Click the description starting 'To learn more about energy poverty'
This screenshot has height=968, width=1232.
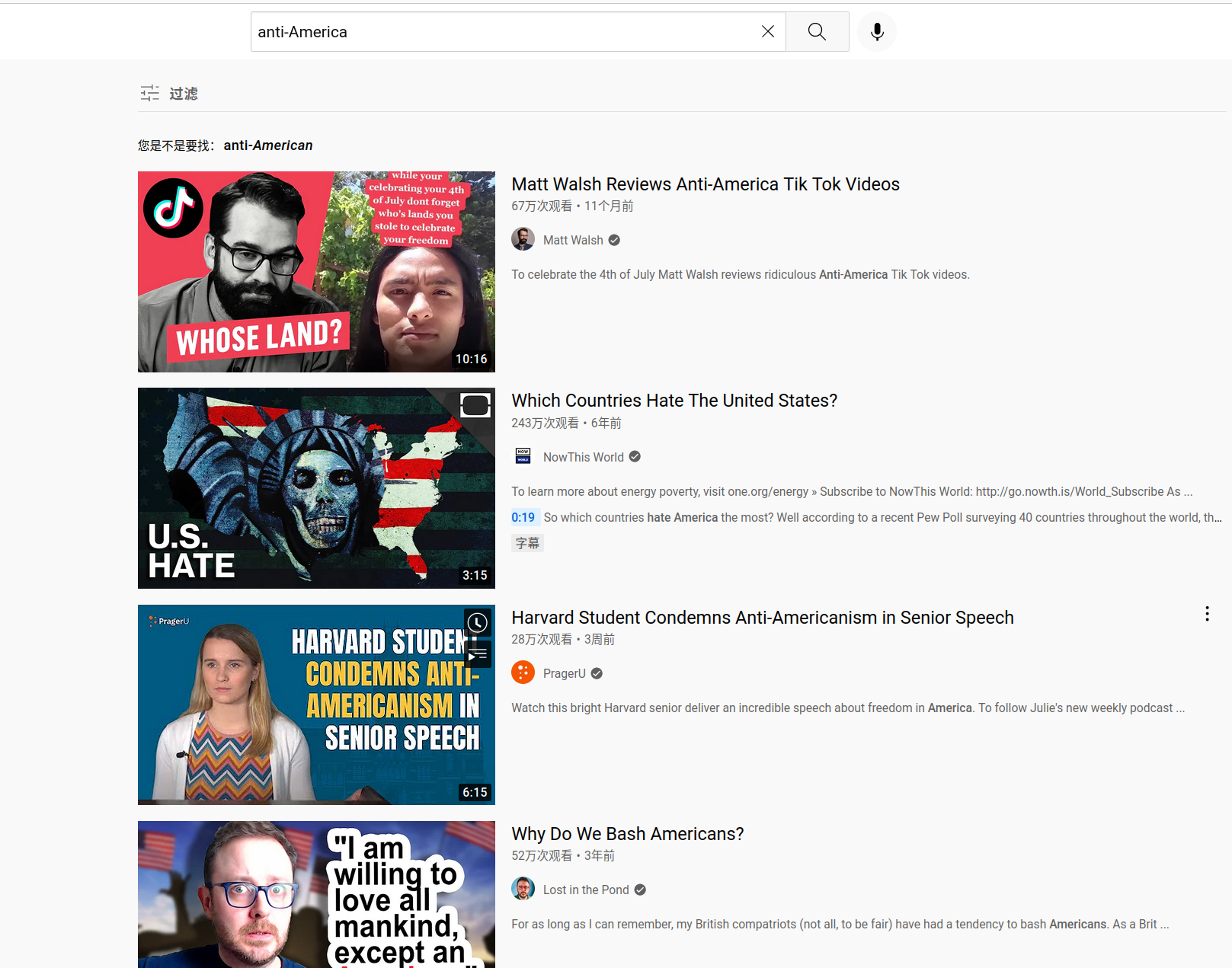852,492
